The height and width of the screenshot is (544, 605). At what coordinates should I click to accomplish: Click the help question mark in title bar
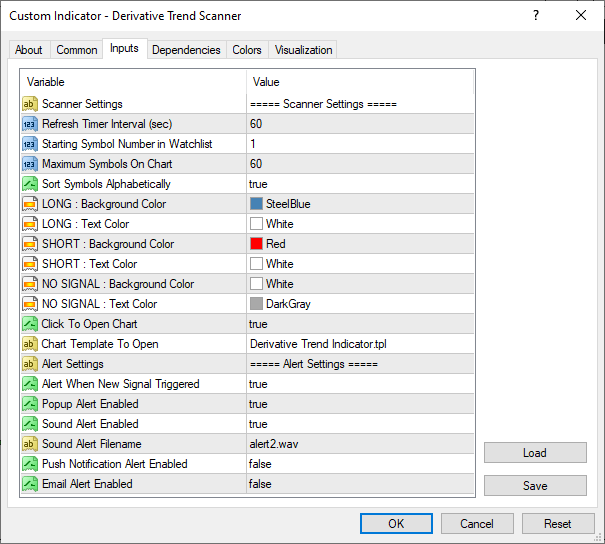(x=536, y=15)
